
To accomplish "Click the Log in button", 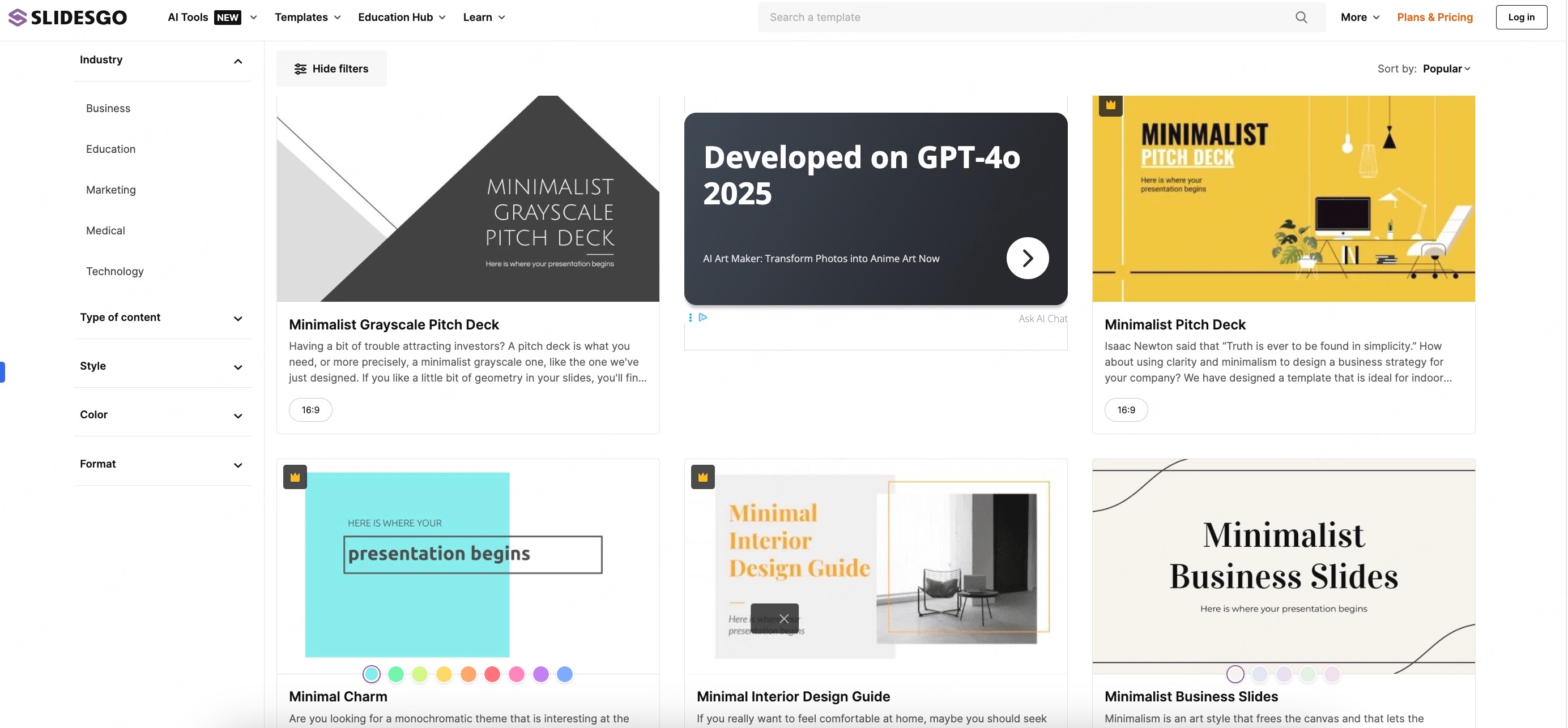I will tap(1521, 17).
